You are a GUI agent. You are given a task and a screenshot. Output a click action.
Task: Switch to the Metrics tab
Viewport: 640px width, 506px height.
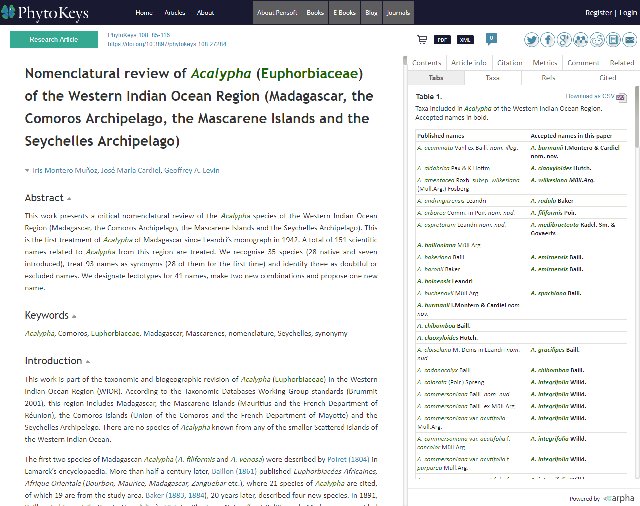tap(544, 63)
